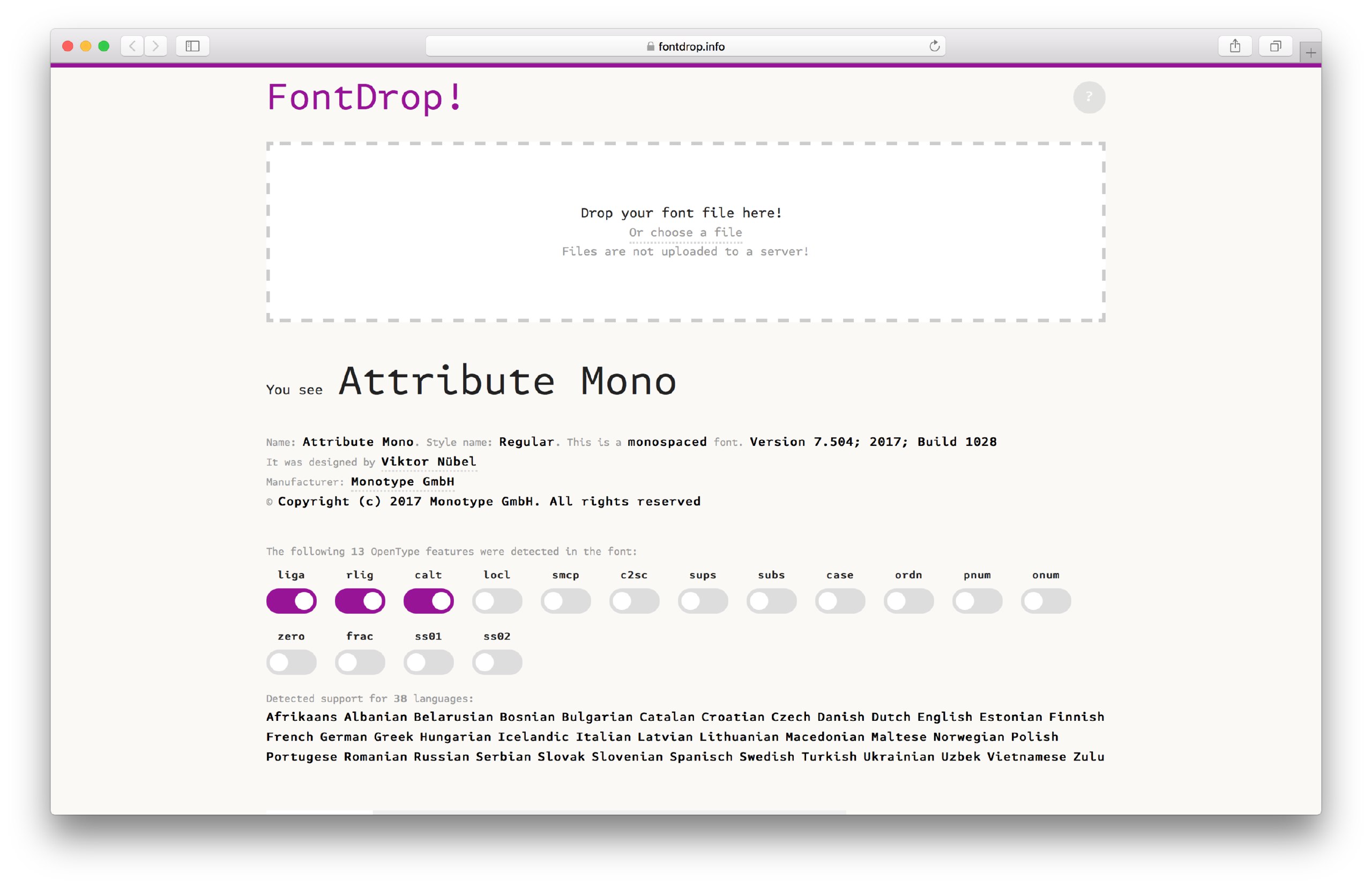This screenshot has width=1372, height=887.
Task: Enable the frac fractions toggle
Action: pos(360,662)
